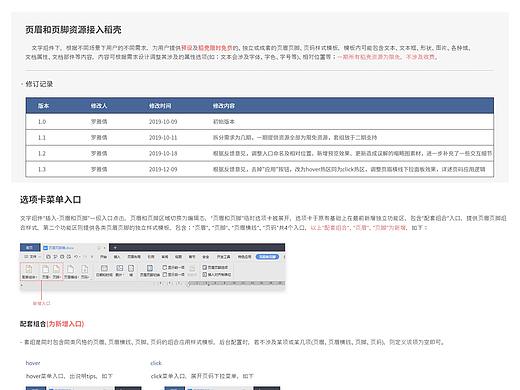The height and width of the screenshot is (390, 520).
Task: Click the date 2019-10-09 in the table
Action: 163,122
